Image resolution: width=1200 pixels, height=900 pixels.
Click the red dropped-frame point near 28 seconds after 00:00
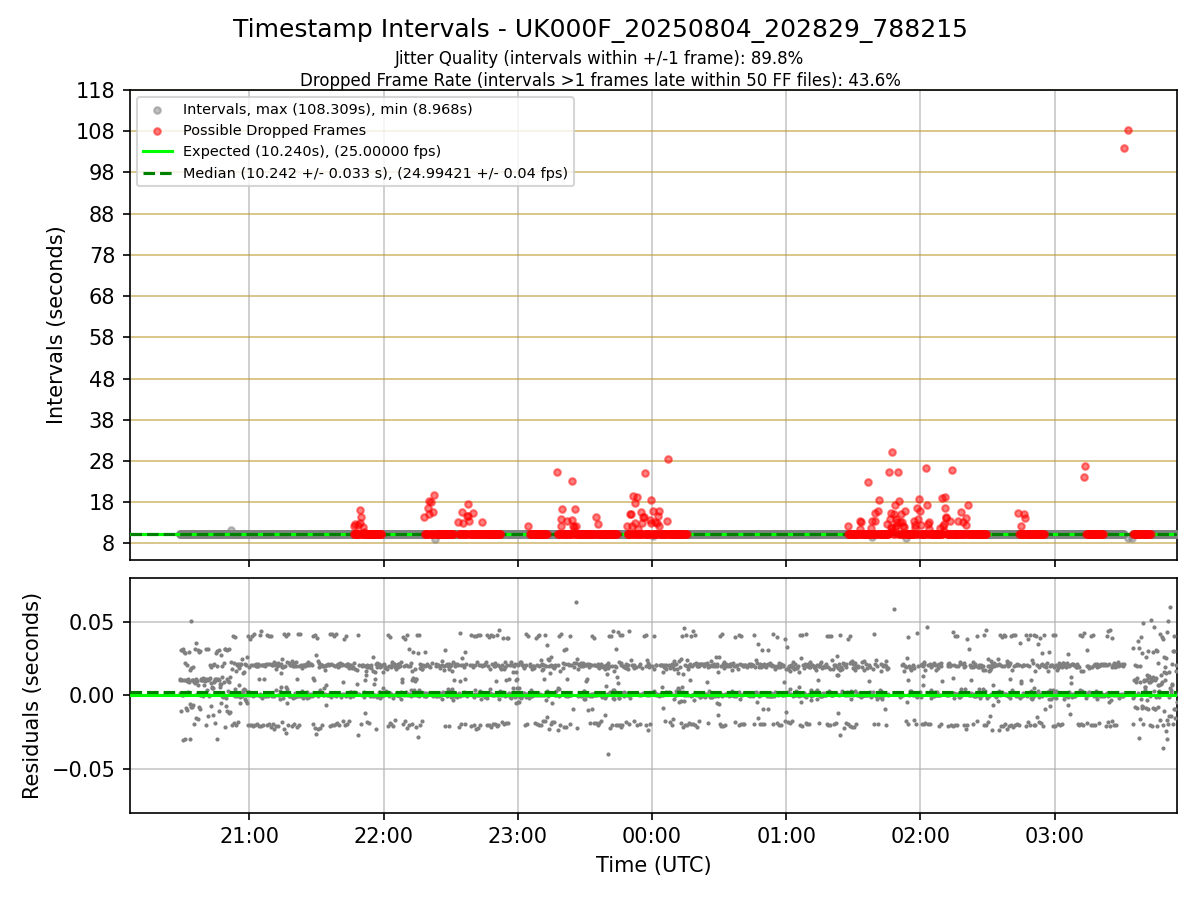pyautogui.click(x=668, y=459)
